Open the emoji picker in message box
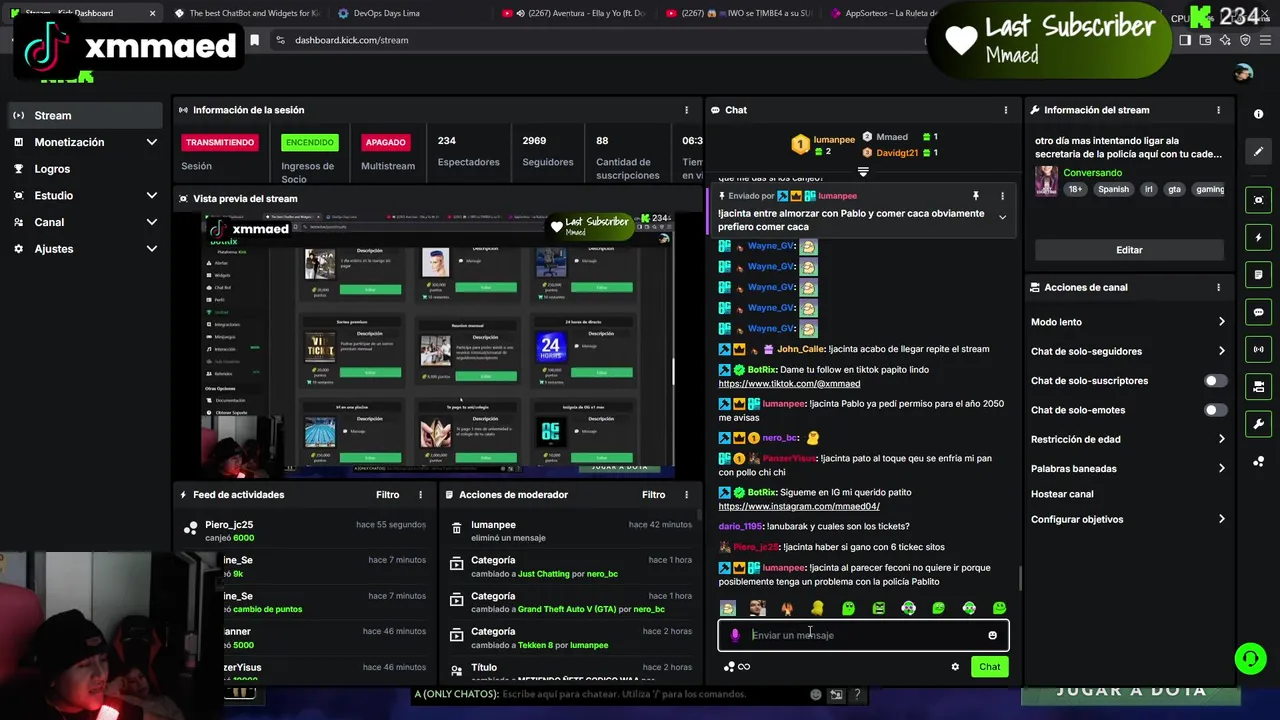This screenshot has width=1280, height=720. [x=992, y=635]
